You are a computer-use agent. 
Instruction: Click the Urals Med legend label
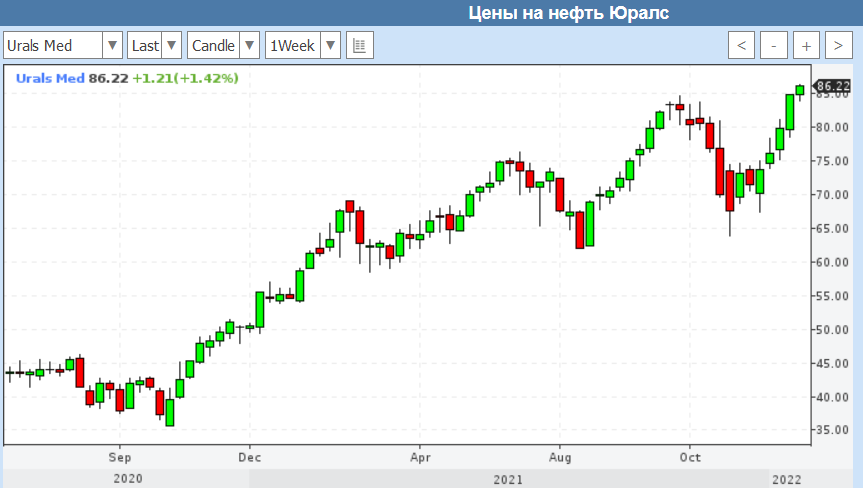pyautogui.click(x=50, y=78)
